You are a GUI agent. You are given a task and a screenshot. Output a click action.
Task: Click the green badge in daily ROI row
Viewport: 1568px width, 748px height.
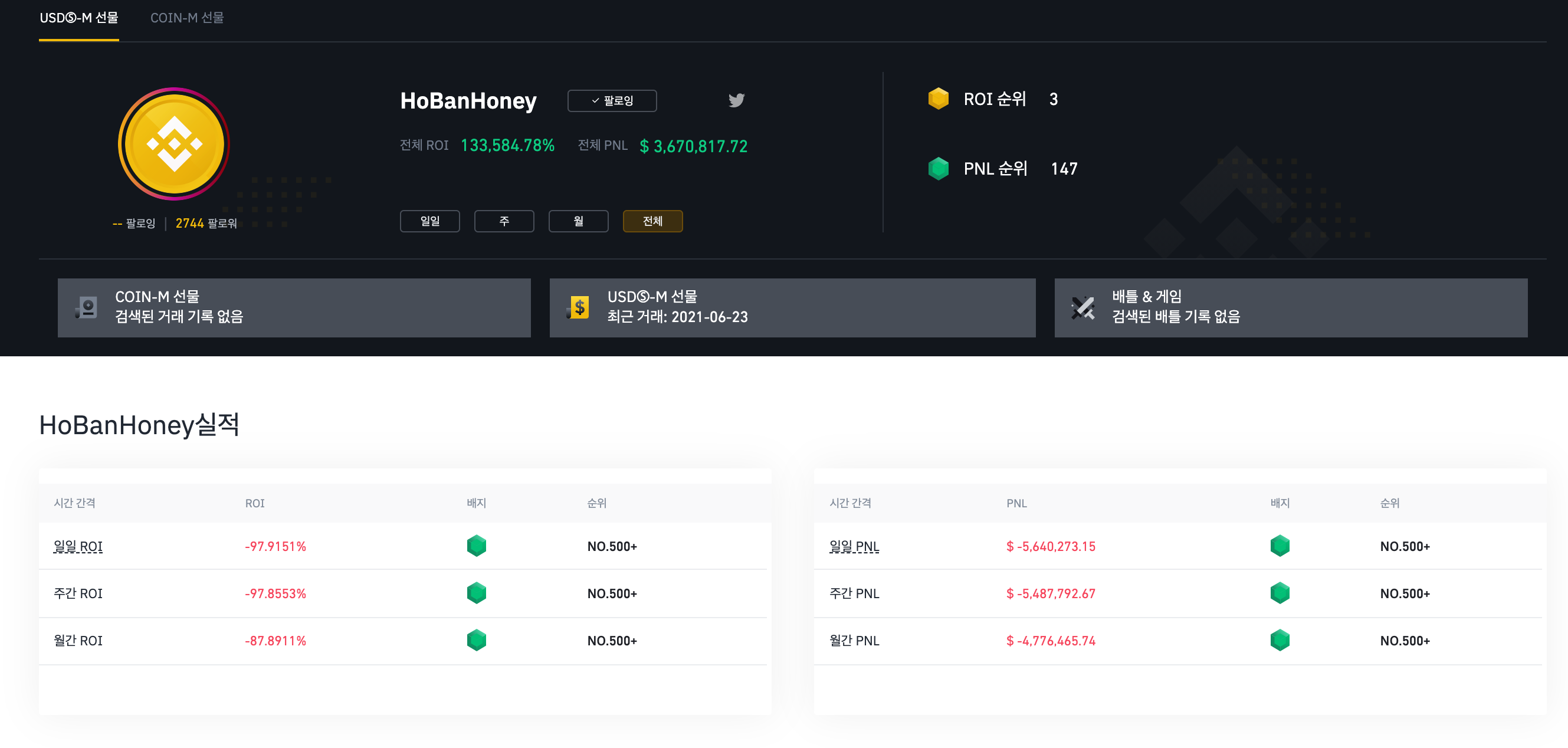476,546
